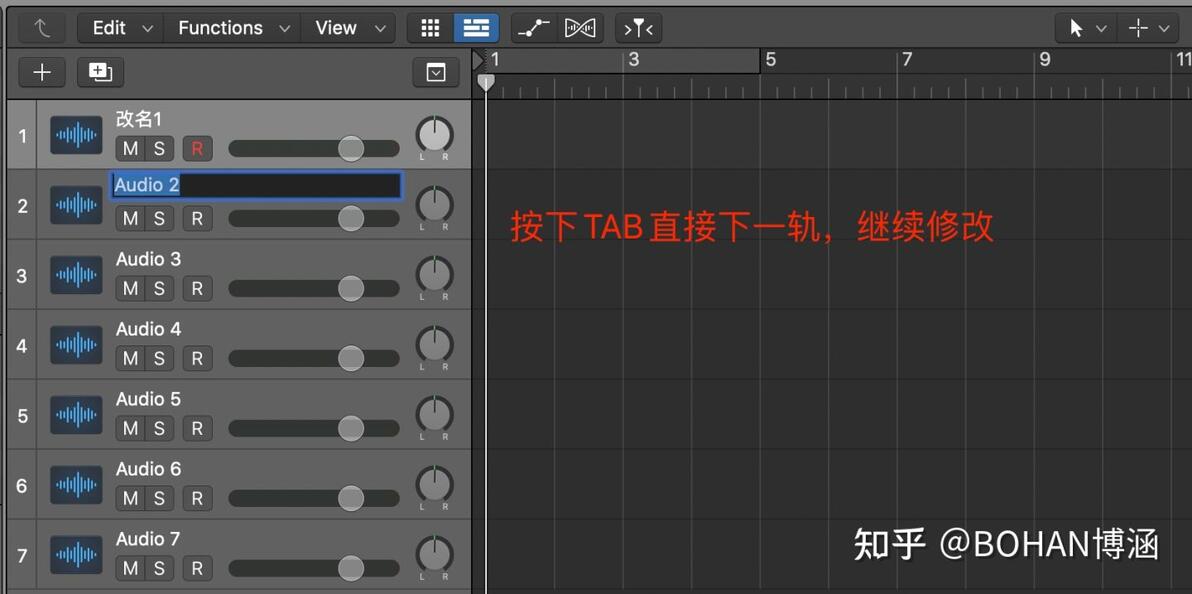Open the Edit menu
This screenshot has height=594, width=1192.
tap(122, 28)
